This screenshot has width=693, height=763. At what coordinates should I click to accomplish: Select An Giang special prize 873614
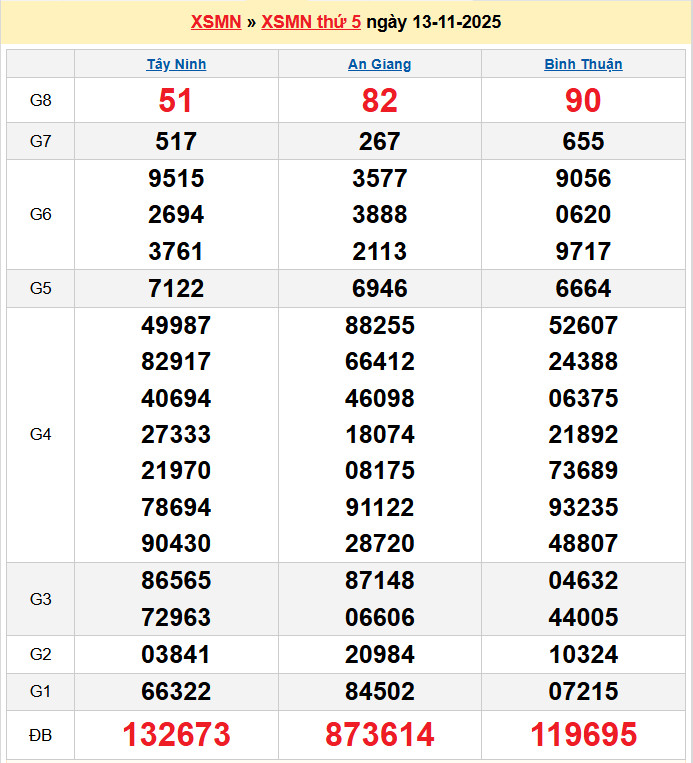coord(379,735)
